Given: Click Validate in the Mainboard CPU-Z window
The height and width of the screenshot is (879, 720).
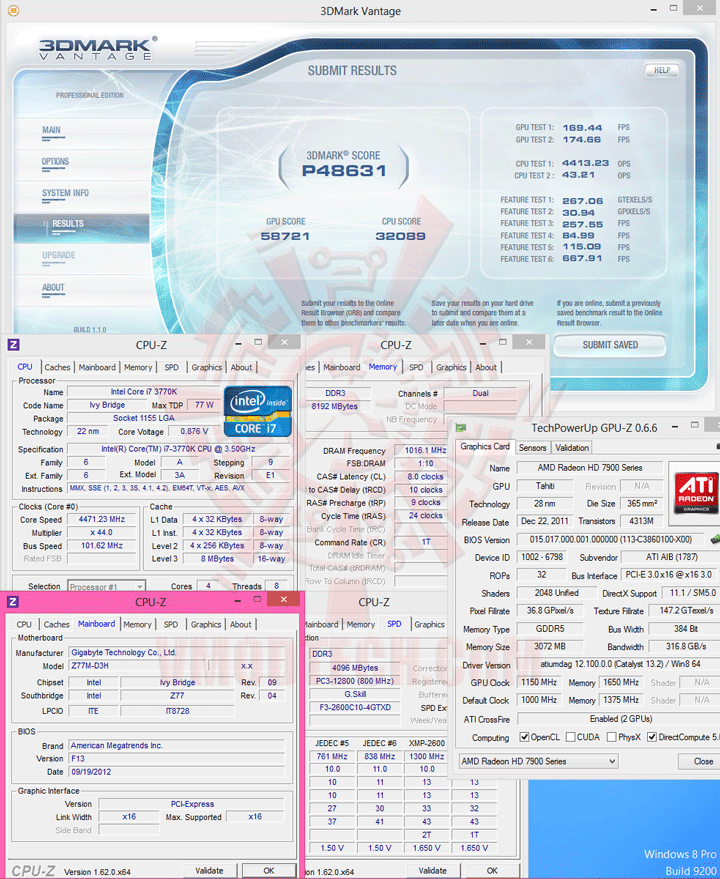Looking at the screenshot, I should [209, 871].
